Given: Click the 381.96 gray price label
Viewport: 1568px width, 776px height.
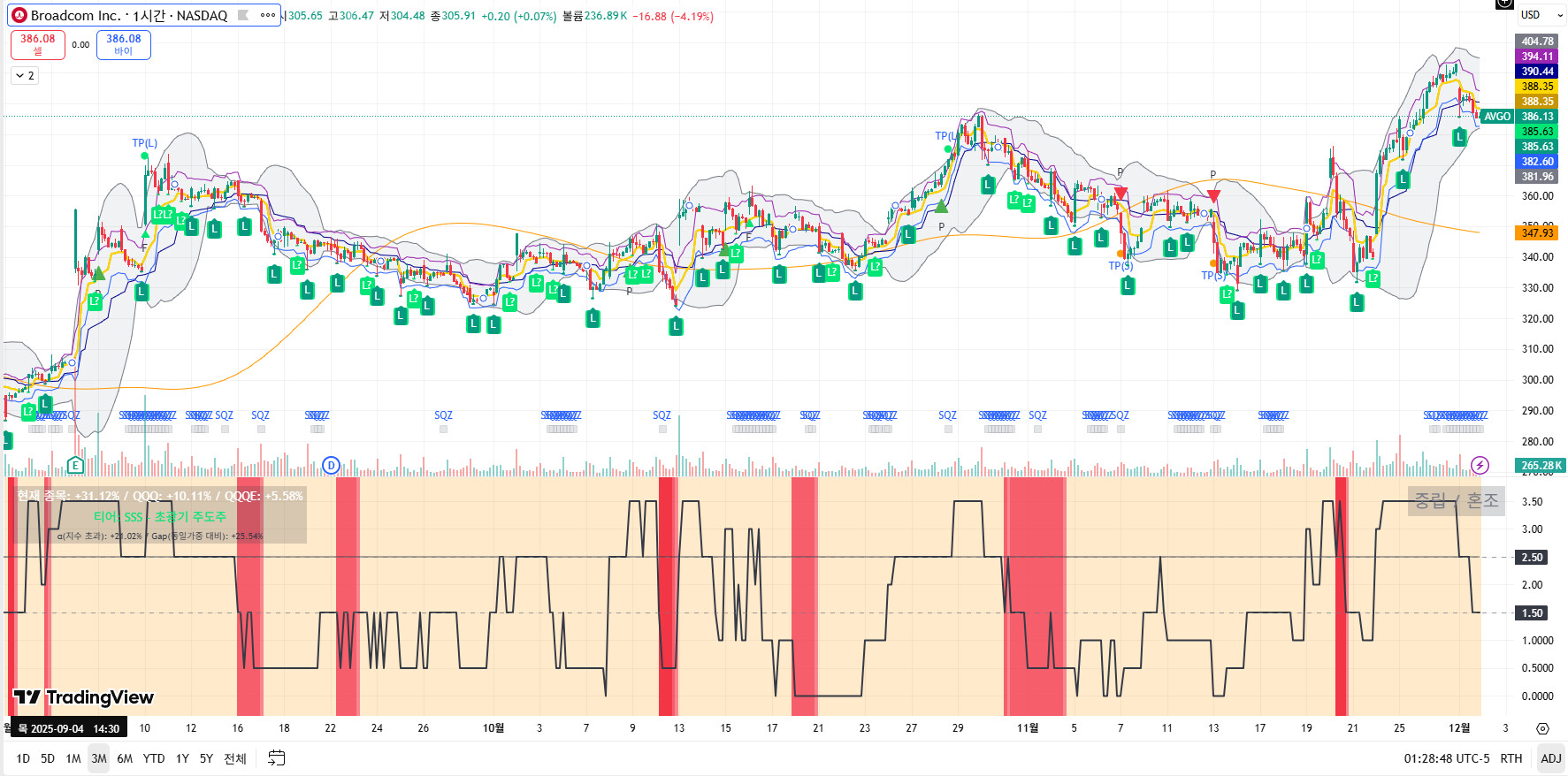Looking at the screenshot, I should tap(1538, 177).
